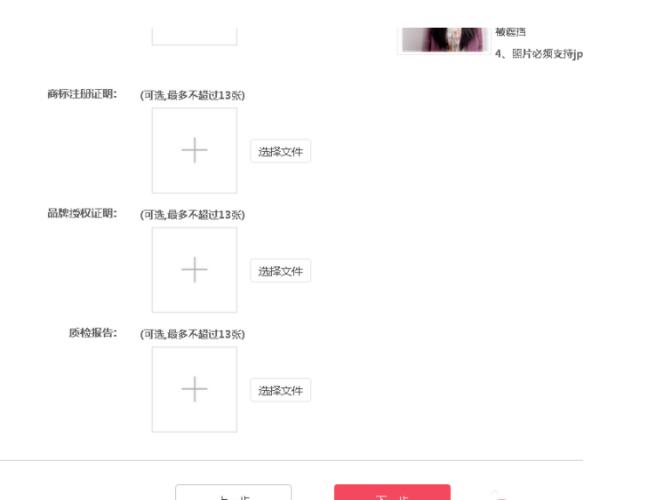This screenshot has height=500, width=648.
Task: Click the note reading 4、照片必须支持jp
Action: pyautogui.click(x=539, y=54)
